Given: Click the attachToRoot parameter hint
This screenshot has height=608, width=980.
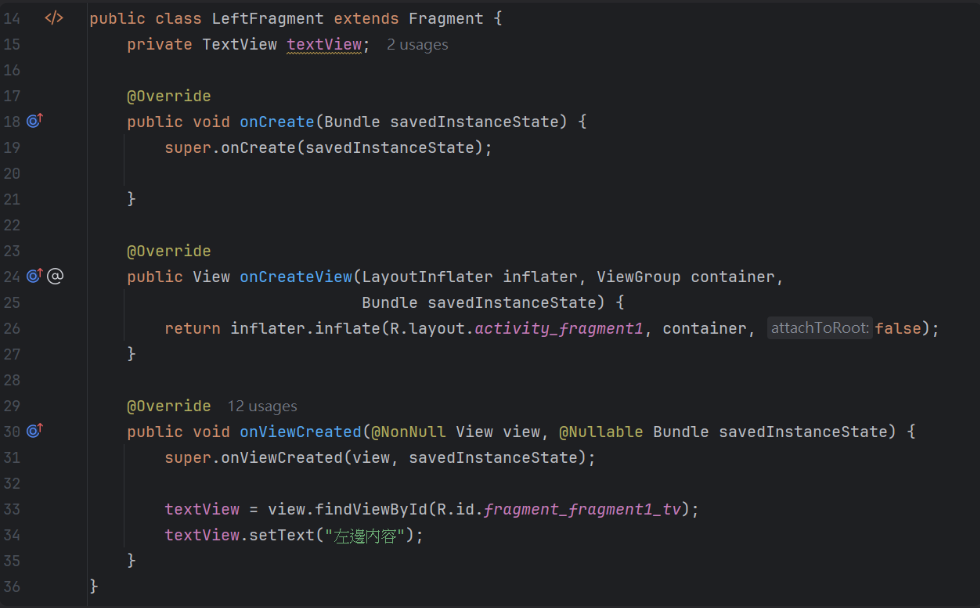Looking at the screenshot, I should [x=819, y=328].
